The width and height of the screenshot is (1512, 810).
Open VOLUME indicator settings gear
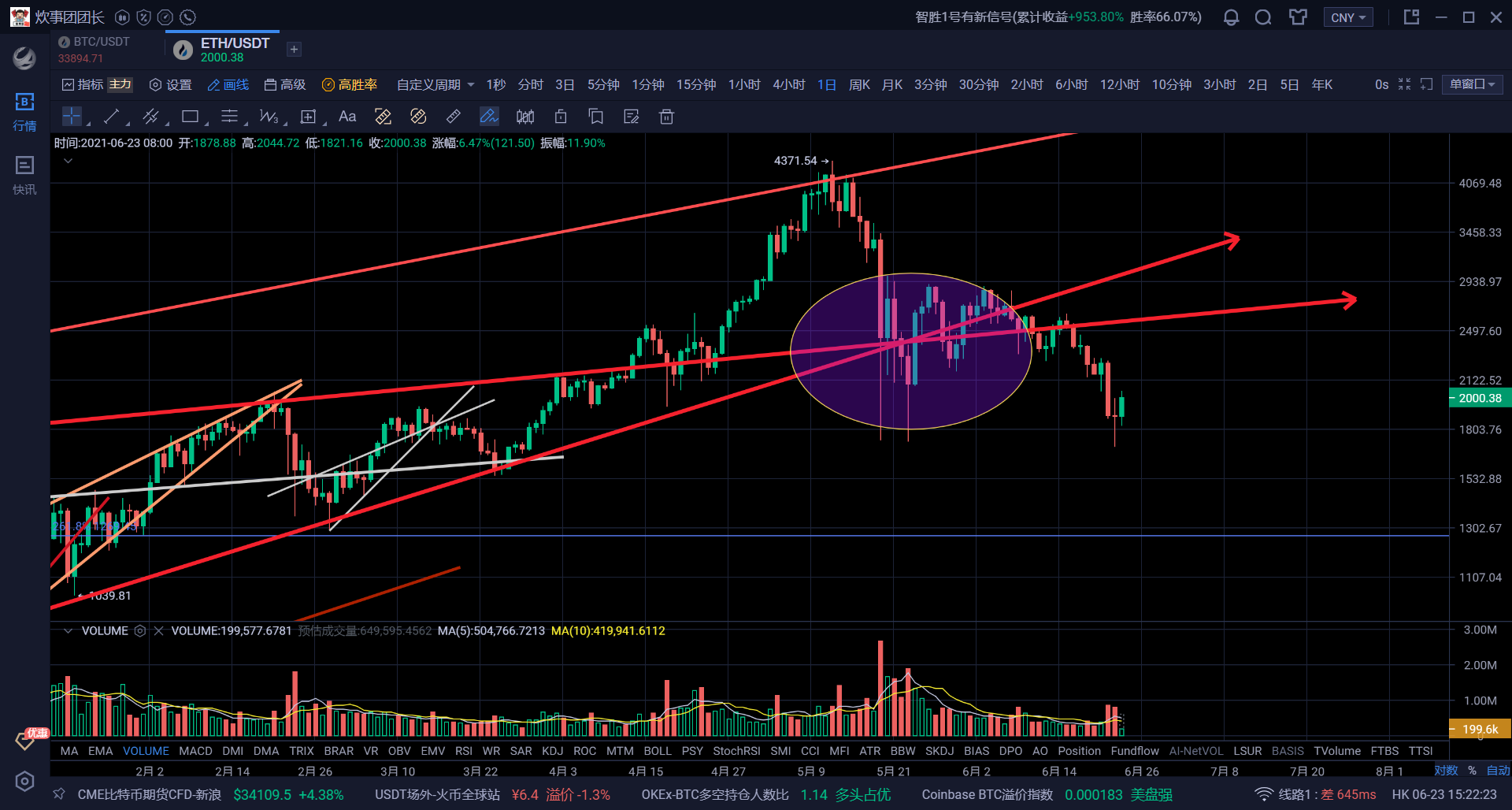pyautogui.click(x=140, y=630)
